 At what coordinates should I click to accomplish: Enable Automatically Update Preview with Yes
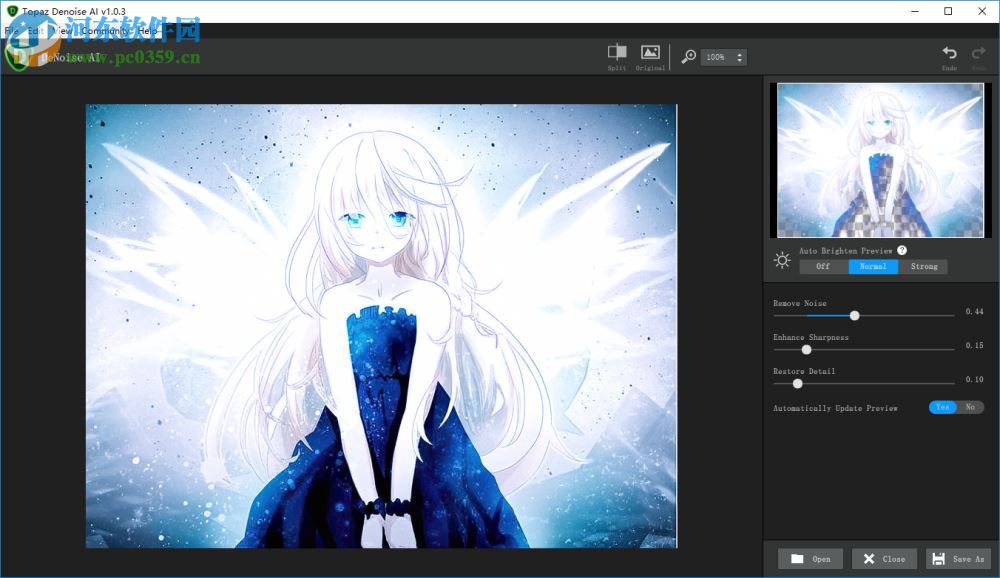[x=943, y=407]
